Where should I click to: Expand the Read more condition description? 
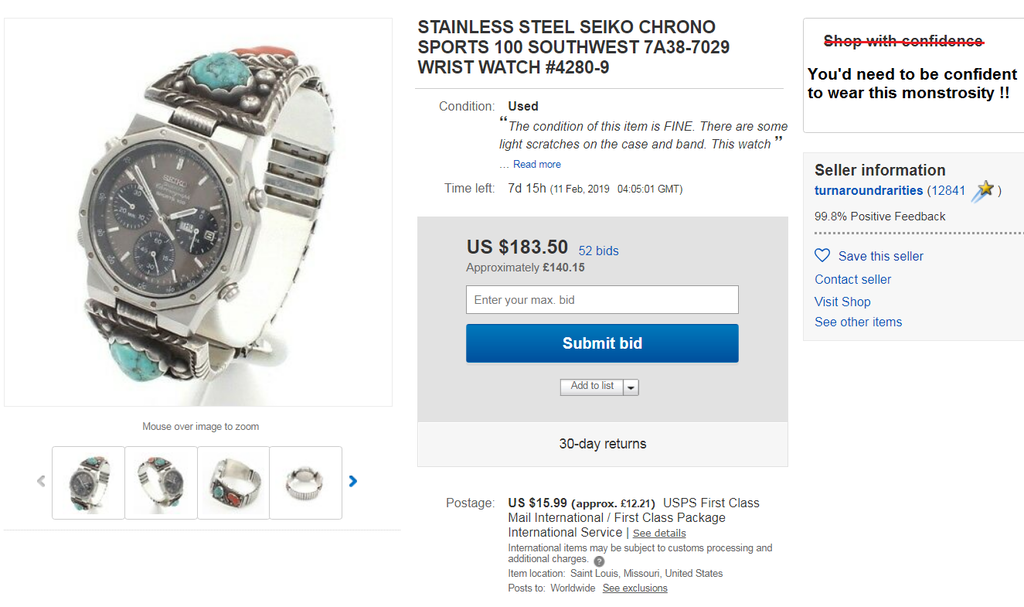click(x=537, y=164)
